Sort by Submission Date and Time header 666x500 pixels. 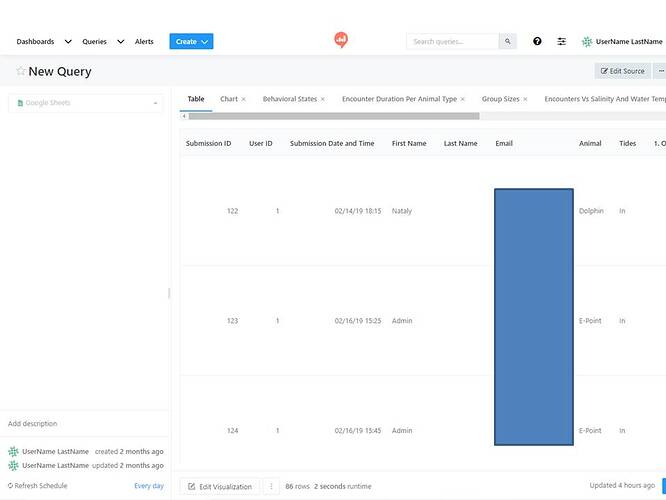(332, 144)
